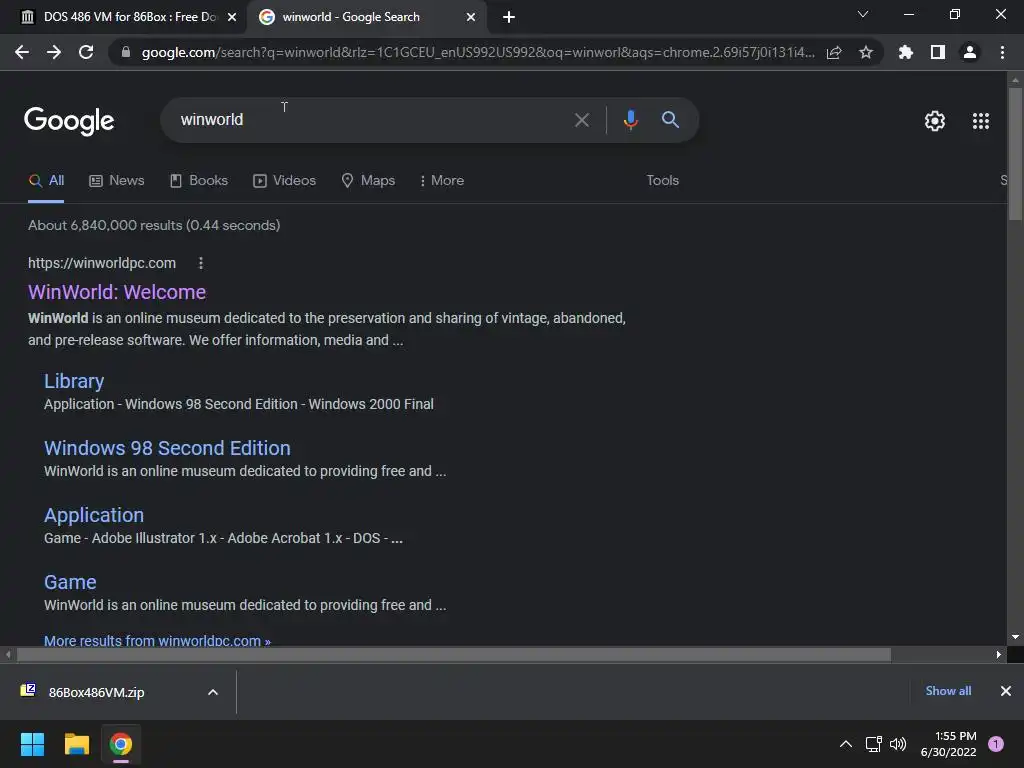Open the tab search chevron
This screenshot has width=1024, height=768.
(863, 14)
